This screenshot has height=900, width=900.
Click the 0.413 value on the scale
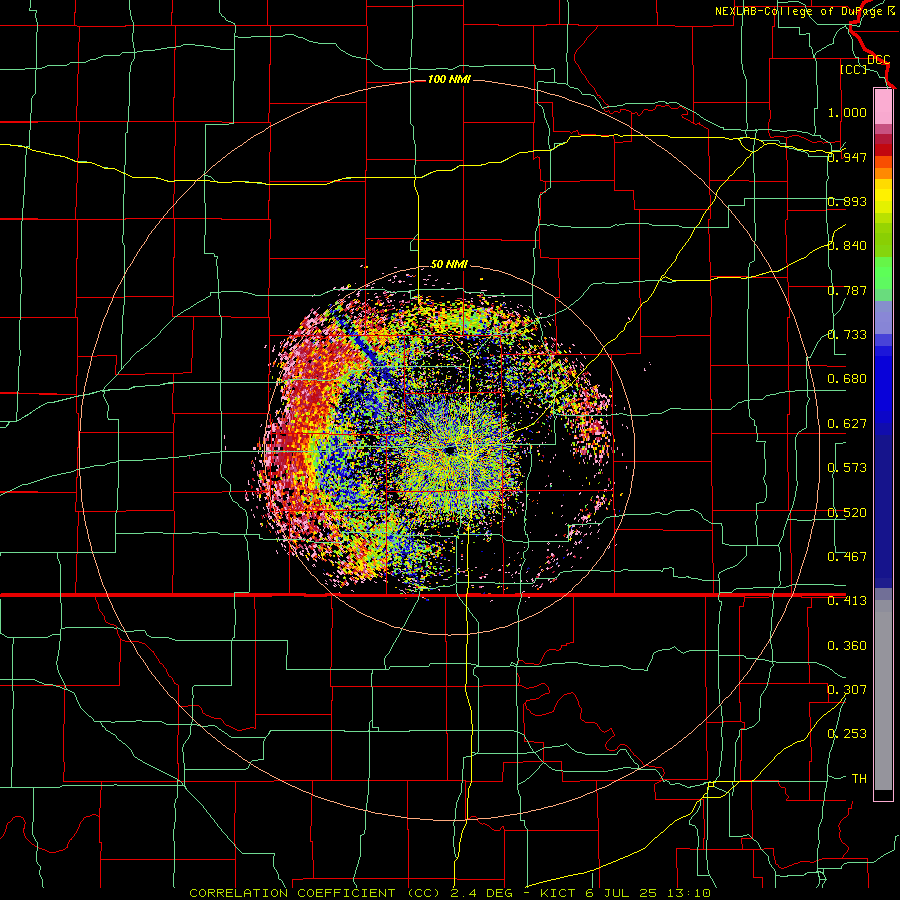847,601
